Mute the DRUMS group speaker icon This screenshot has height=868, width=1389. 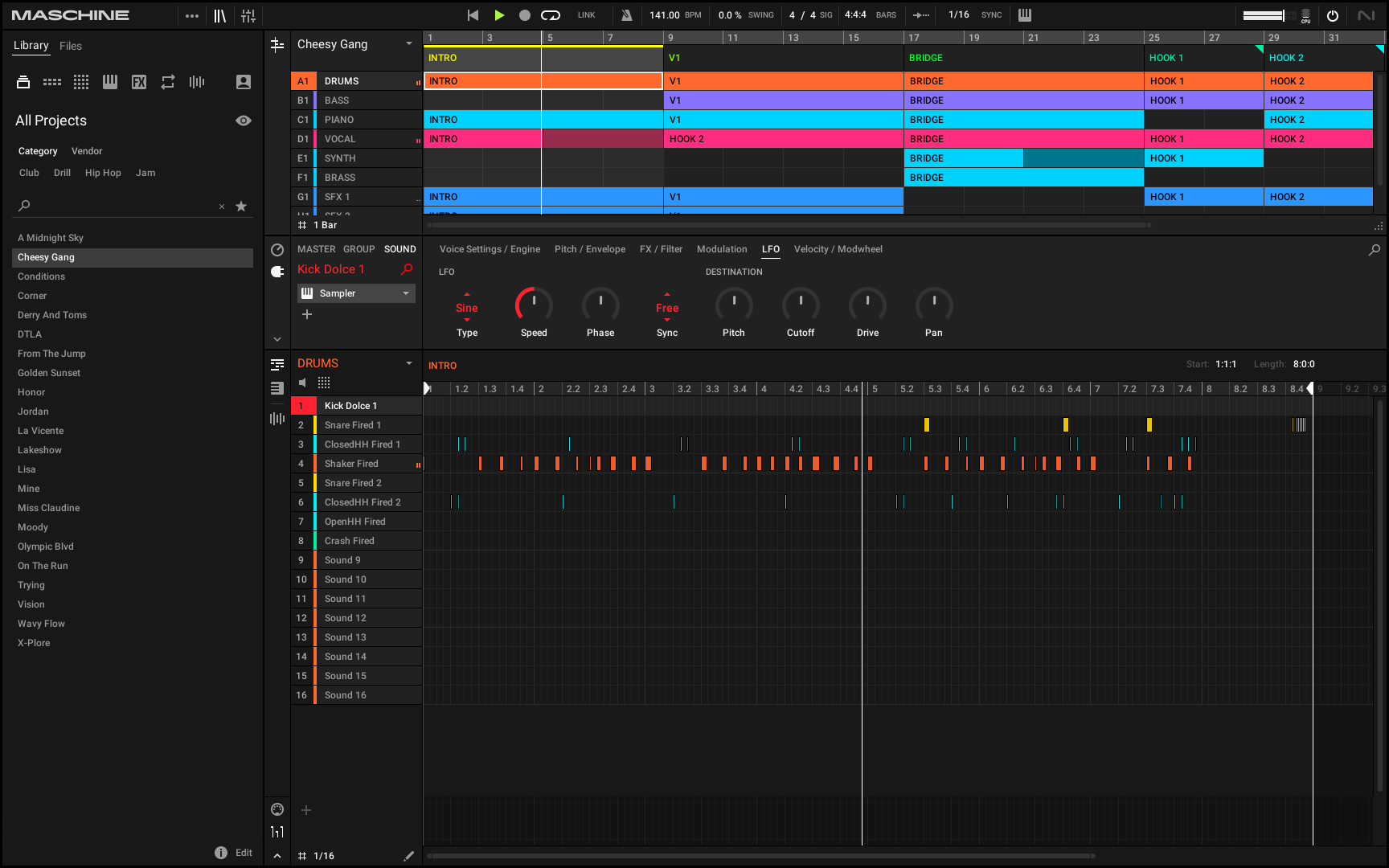[x=302, y=383]
